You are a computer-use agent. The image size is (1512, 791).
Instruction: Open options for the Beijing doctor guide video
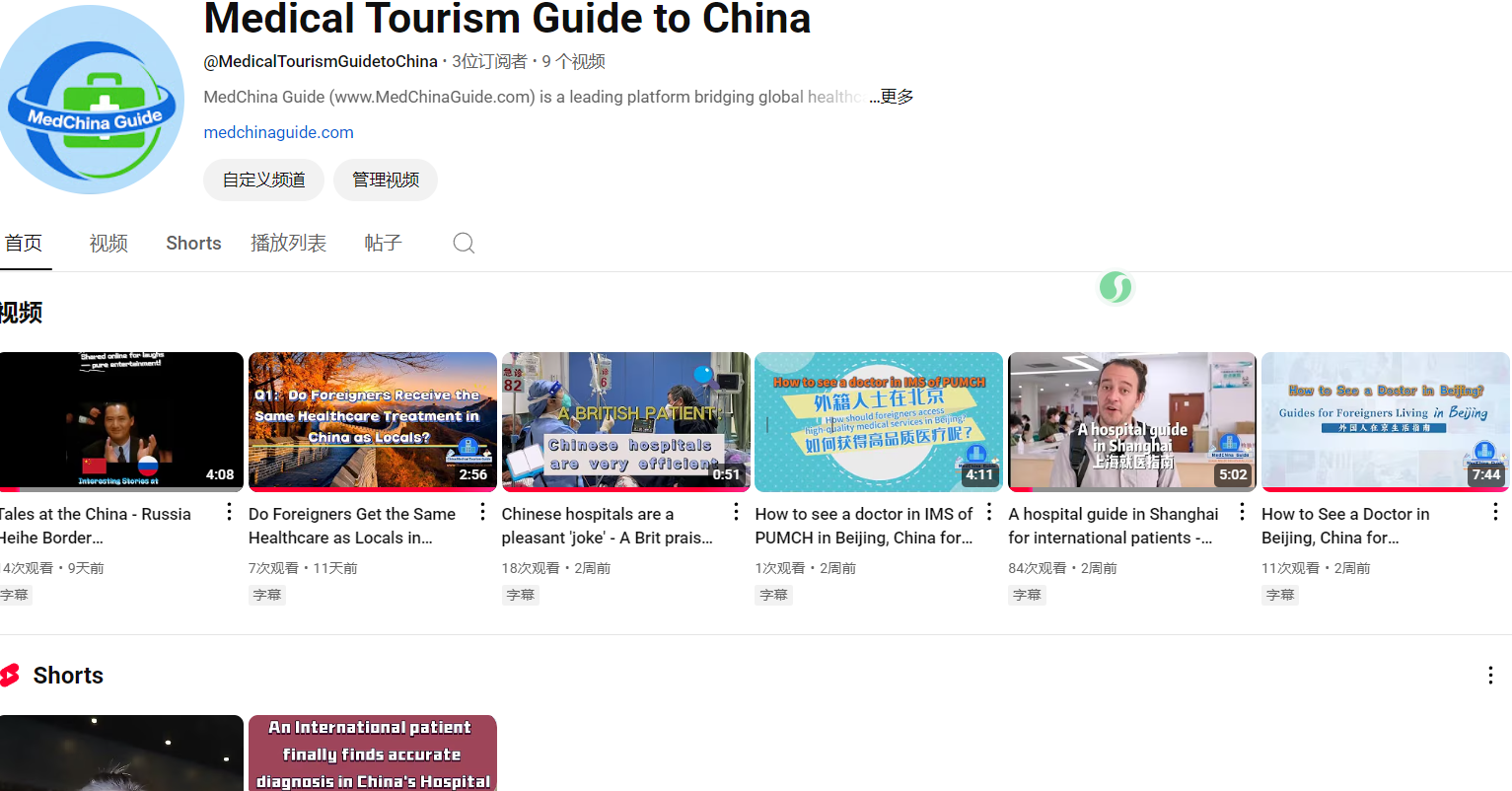(1494, 512)
